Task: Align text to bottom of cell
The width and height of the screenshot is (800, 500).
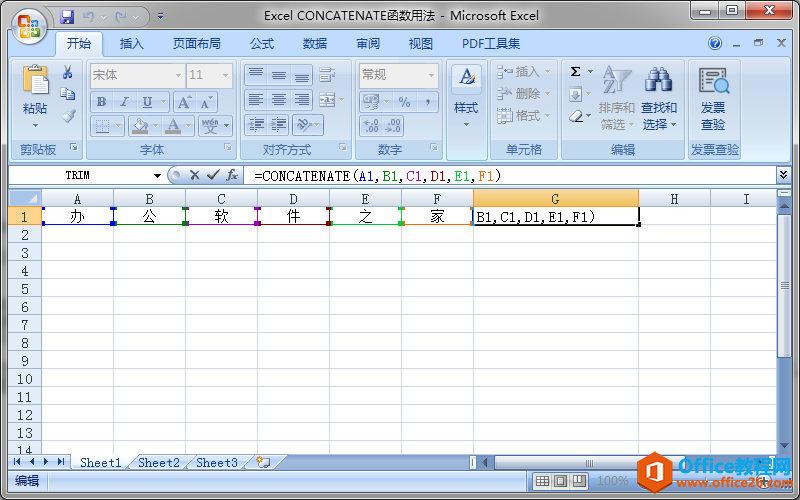Action: [302, 75]
